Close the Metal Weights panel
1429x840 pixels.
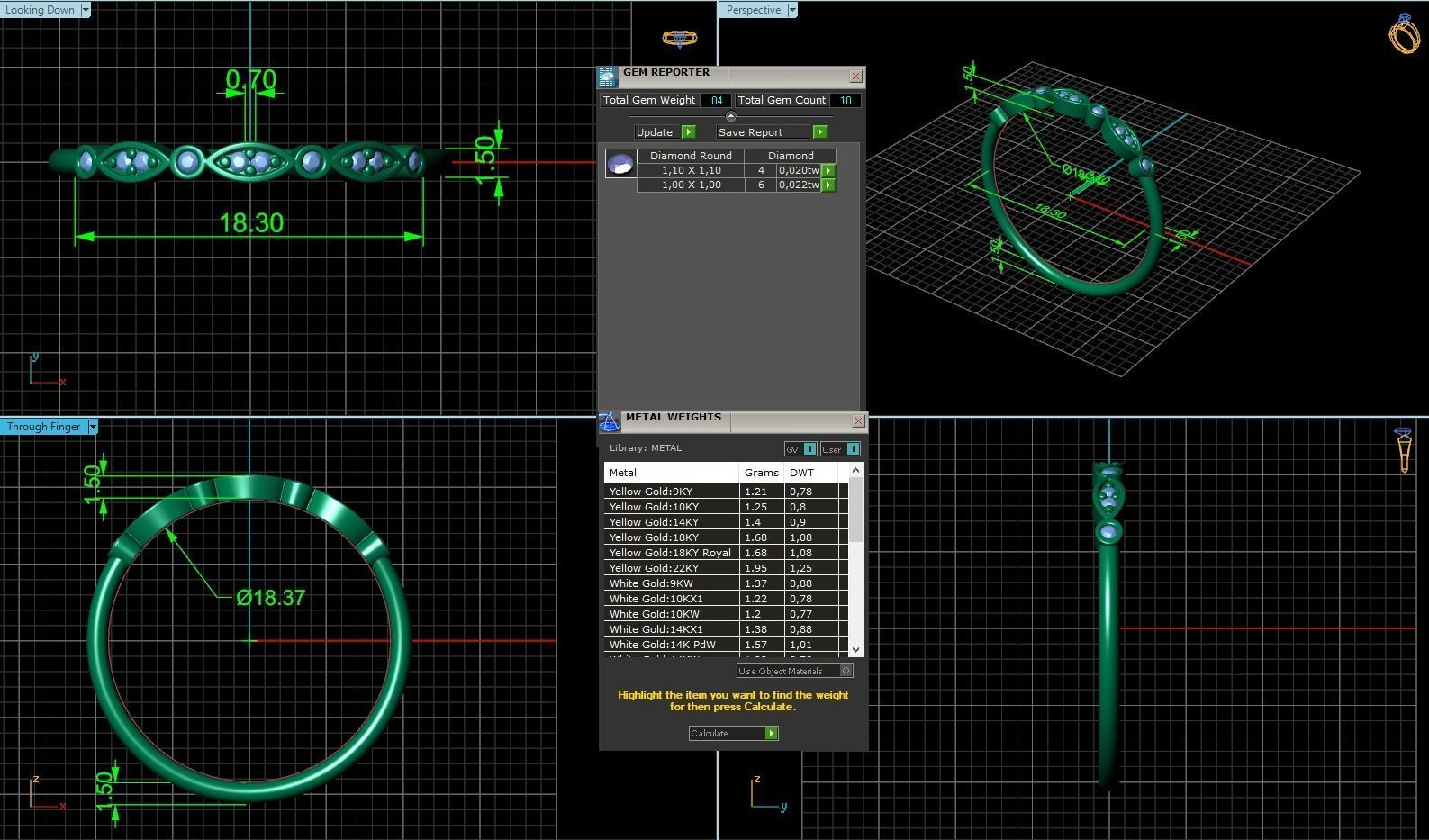[x=858, y=420]
